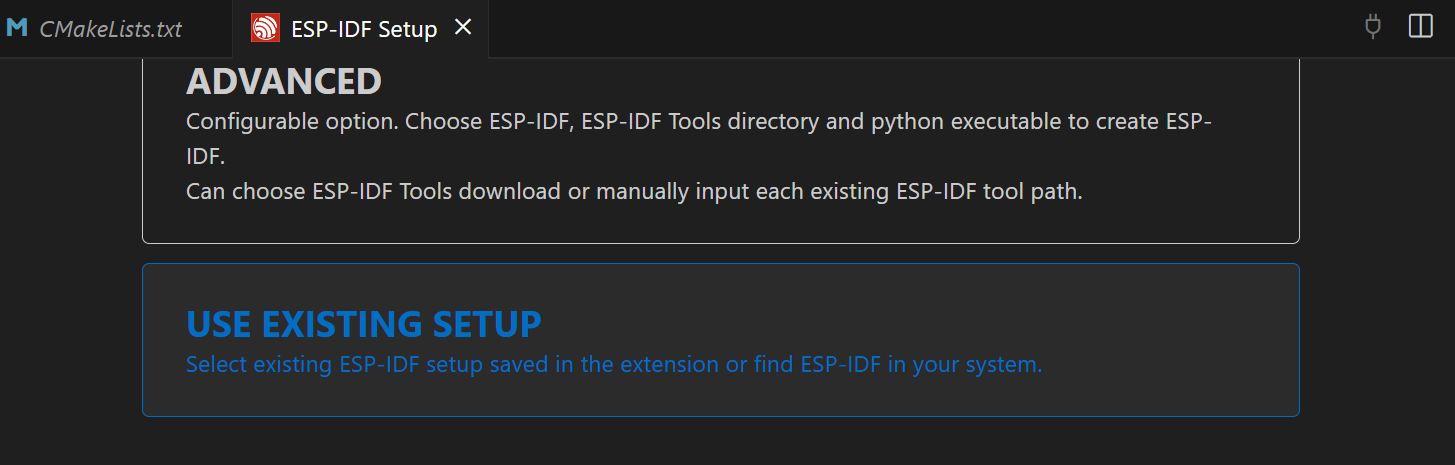
Task: Click the wrapped 'IDF.' text line
Action: (205, 157)
